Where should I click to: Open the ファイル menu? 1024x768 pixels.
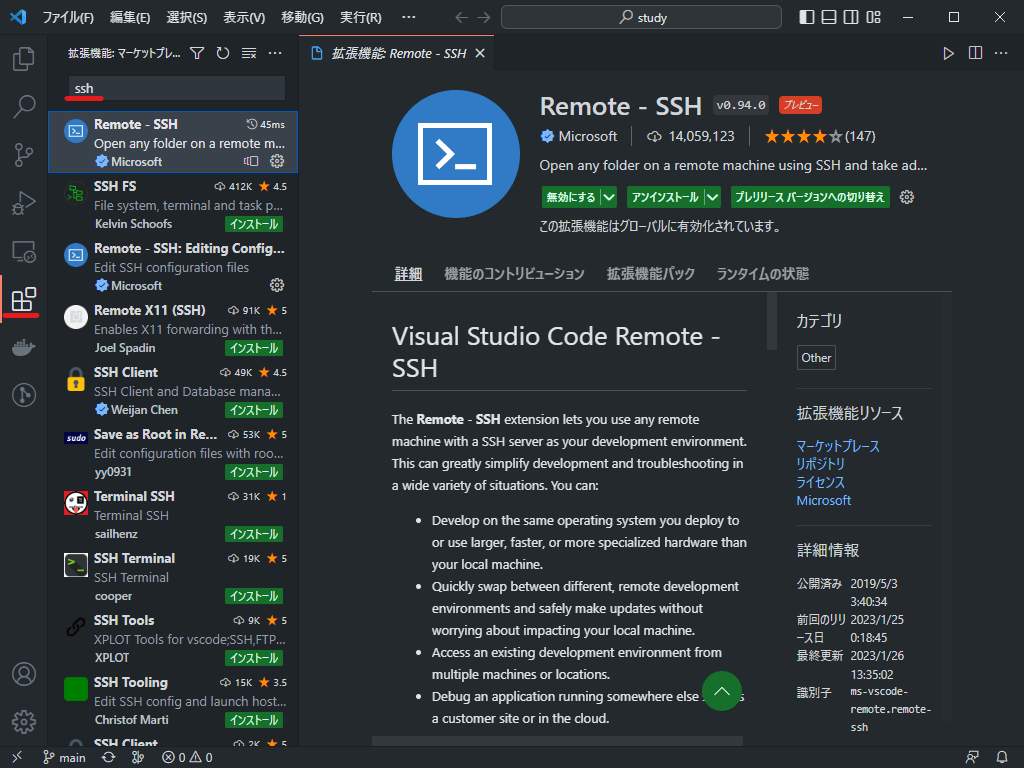(68, 16)
